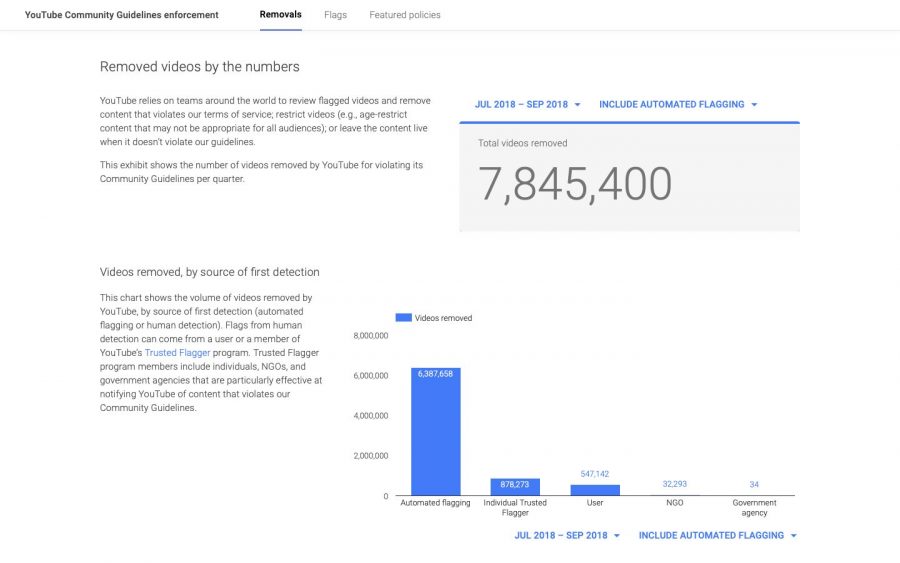Follow the Trusted Flagger link
Screen dimensions: 900x563
tap(177, 352)
